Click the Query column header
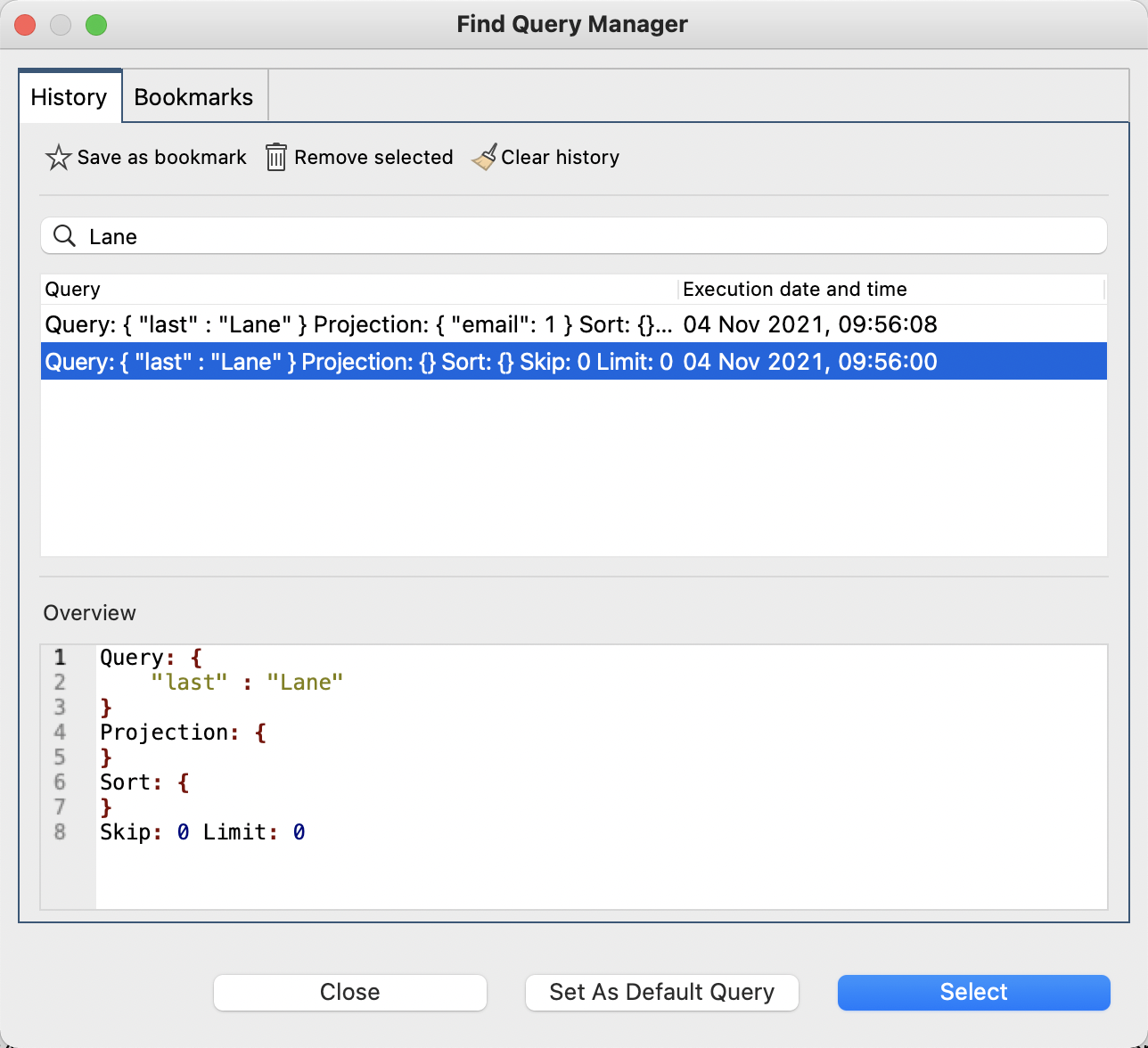Viewport: 1148px width, 1048px height. [72, 289]
